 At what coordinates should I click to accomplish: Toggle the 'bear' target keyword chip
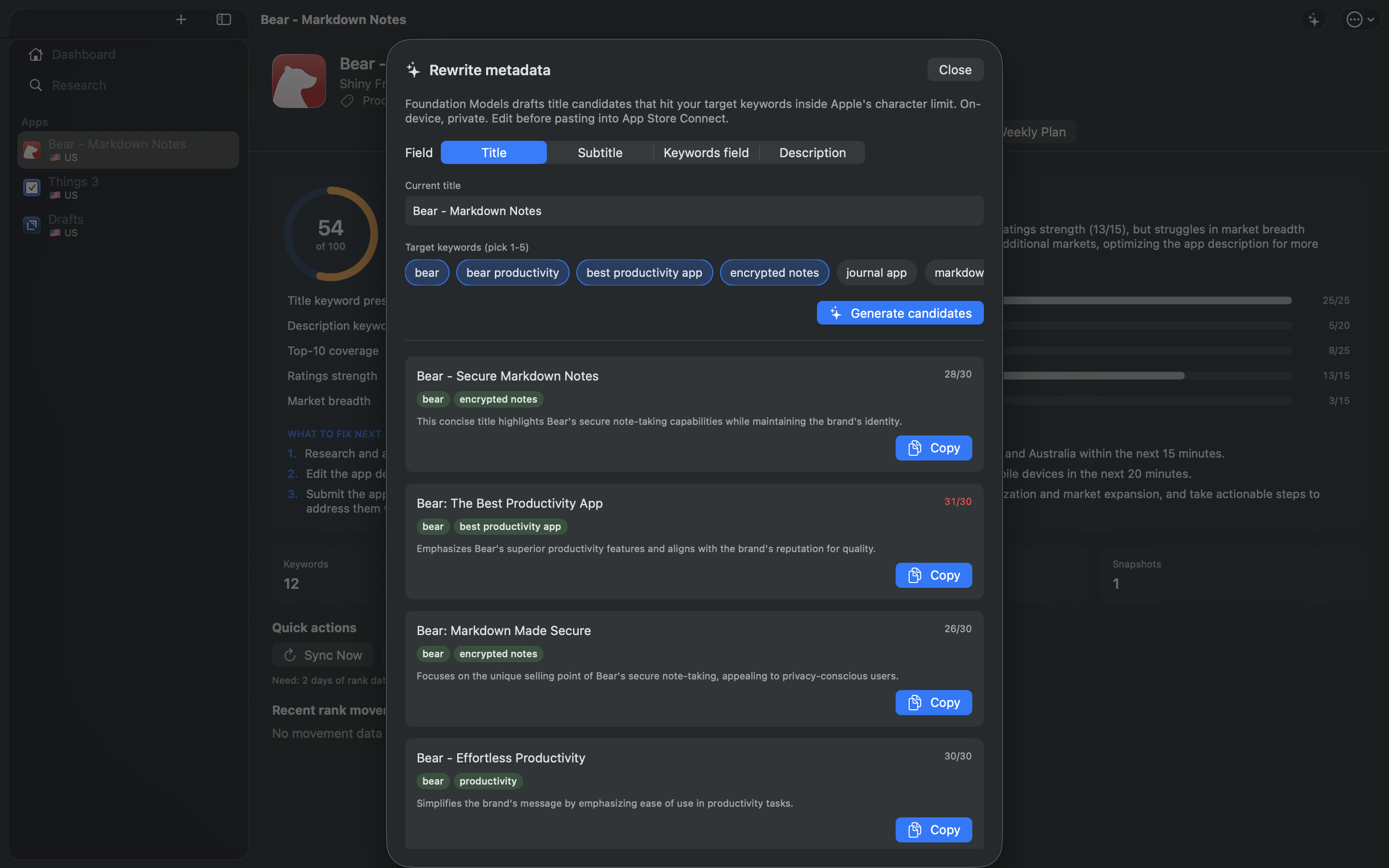[x=427, y=272]
